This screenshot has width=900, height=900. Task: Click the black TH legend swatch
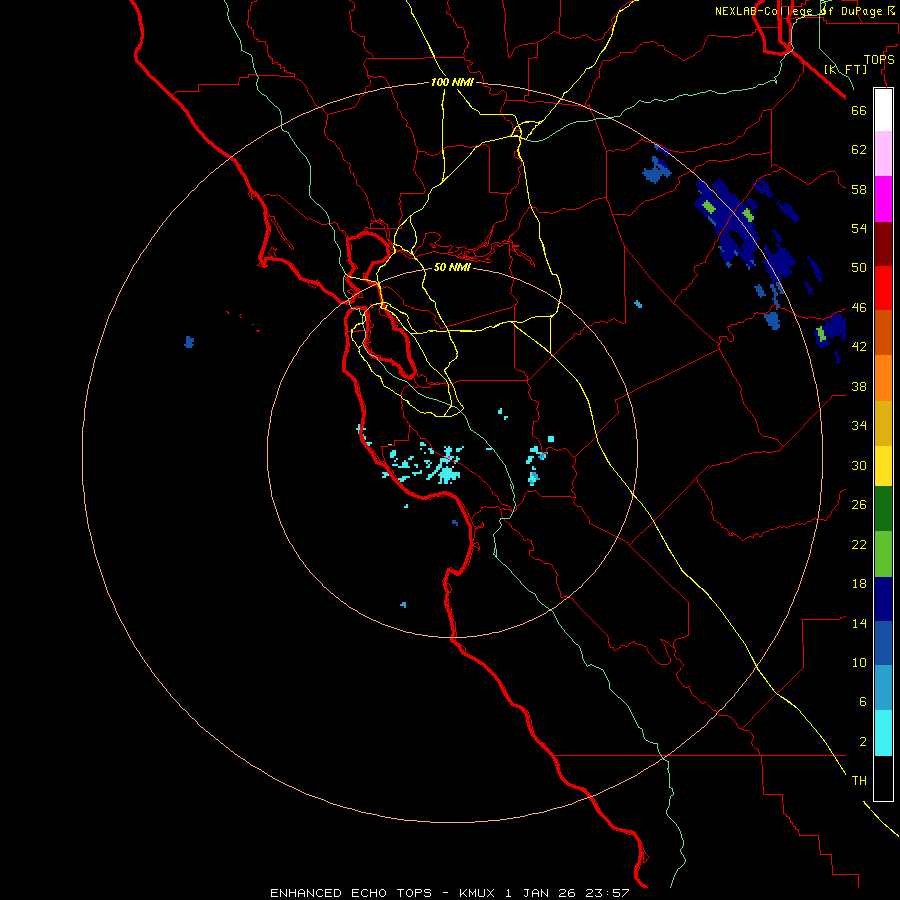[883, 778]
